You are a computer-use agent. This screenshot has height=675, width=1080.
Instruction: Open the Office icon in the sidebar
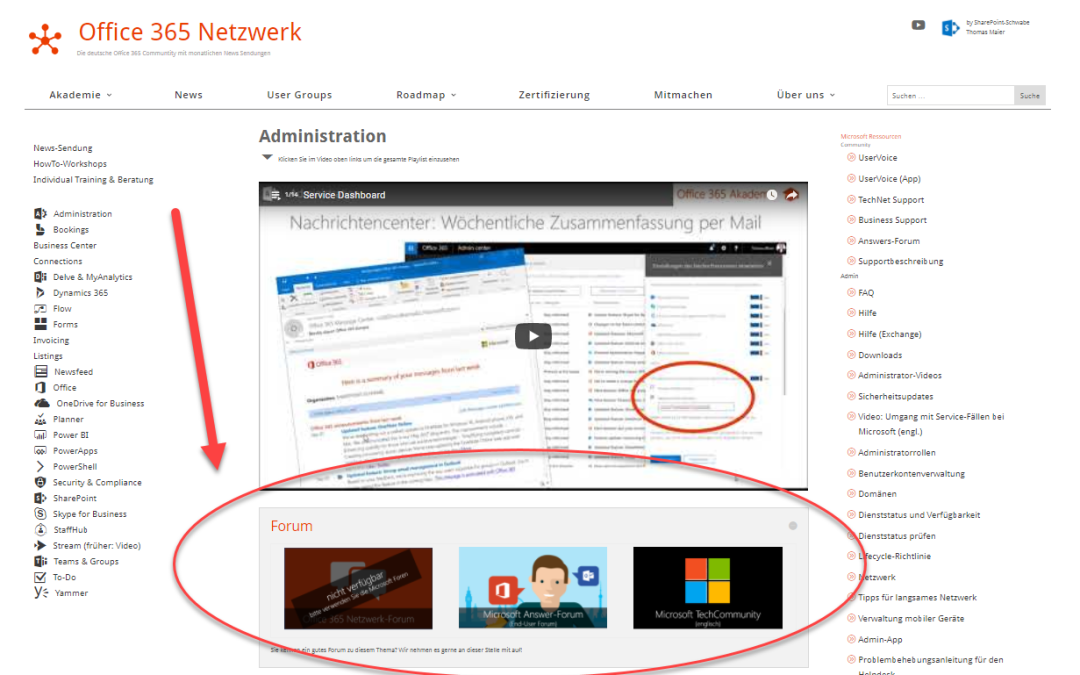click(x=41, y=388)
